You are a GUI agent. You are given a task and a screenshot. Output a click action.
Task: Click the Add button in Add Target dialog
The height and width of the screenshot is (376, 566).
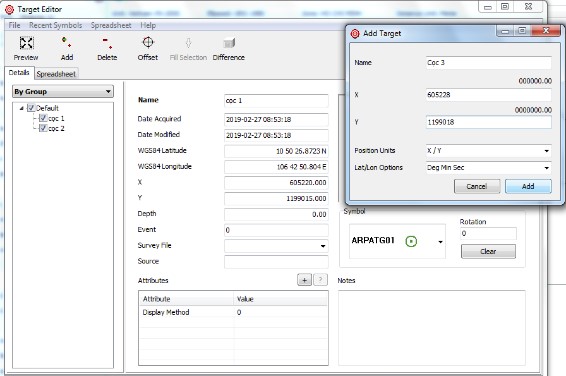point(528,186)
